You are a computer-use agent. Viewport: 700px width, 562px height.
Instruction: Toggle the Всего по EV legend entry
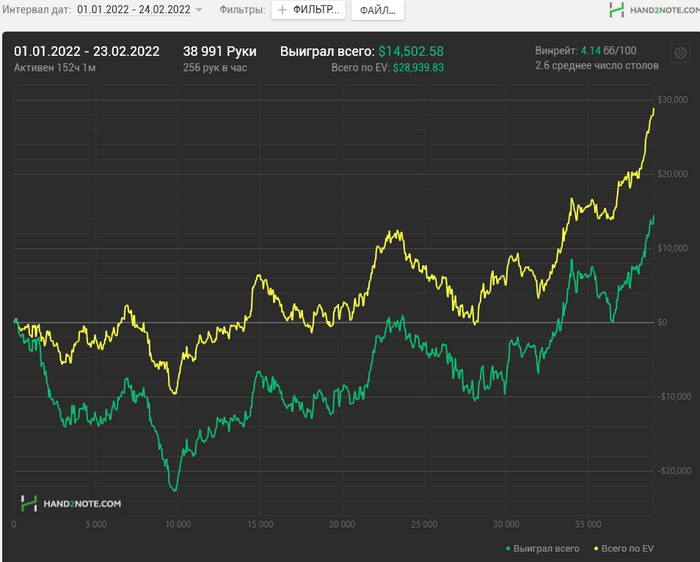click(x=624, y=549)
